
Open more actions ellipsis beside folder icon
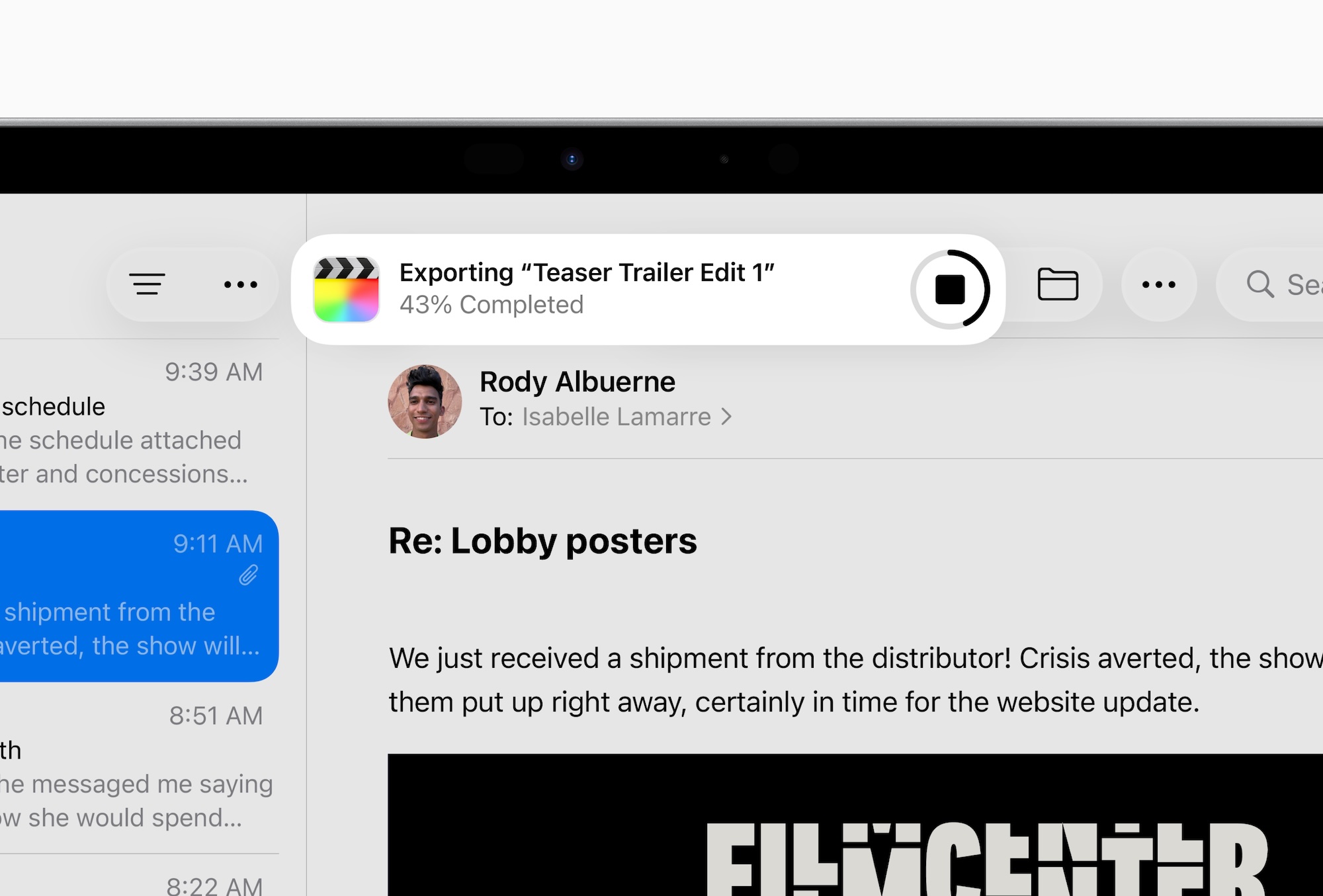tap(1159, 284)
